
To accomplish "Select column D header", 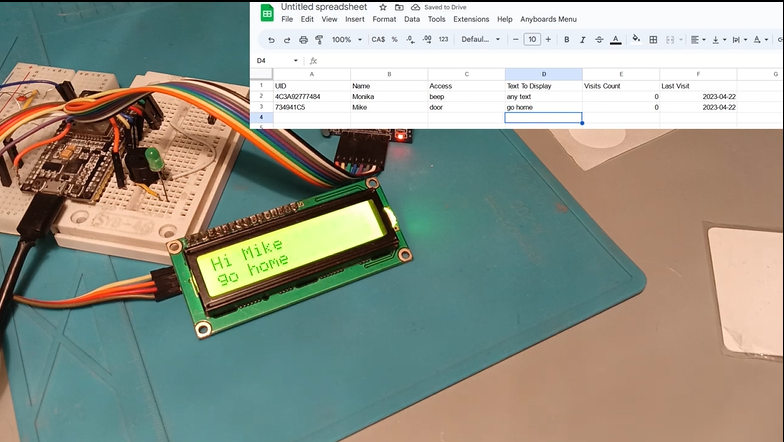I will point(544,74).
